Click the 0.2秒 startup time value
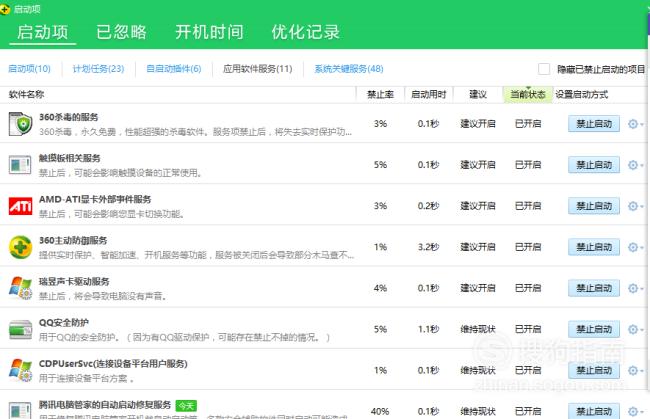650x419 pixels. (x=428, y=206)
